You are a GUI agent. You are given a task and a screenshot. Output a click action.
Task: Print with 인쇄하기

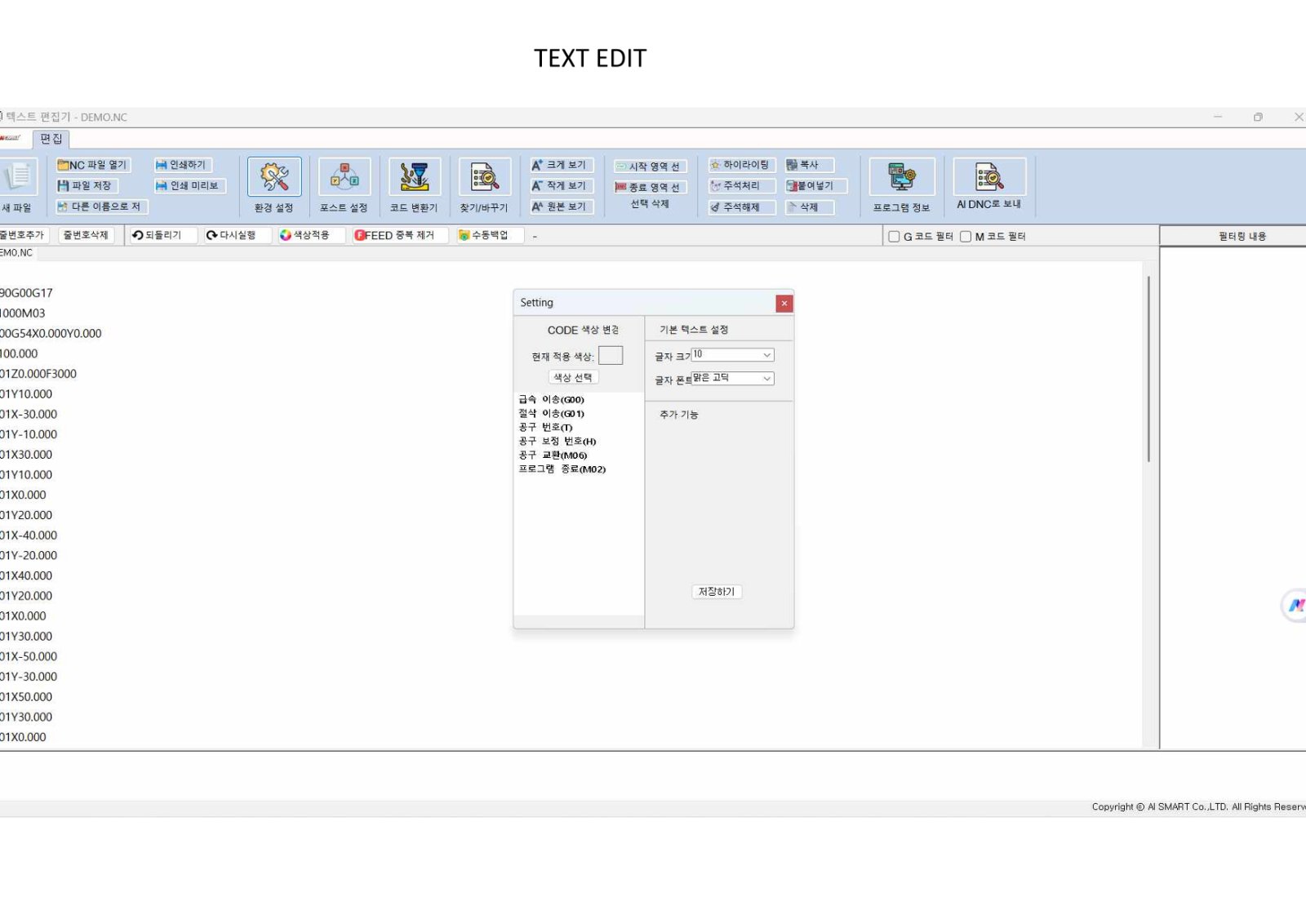coord(183,165)
